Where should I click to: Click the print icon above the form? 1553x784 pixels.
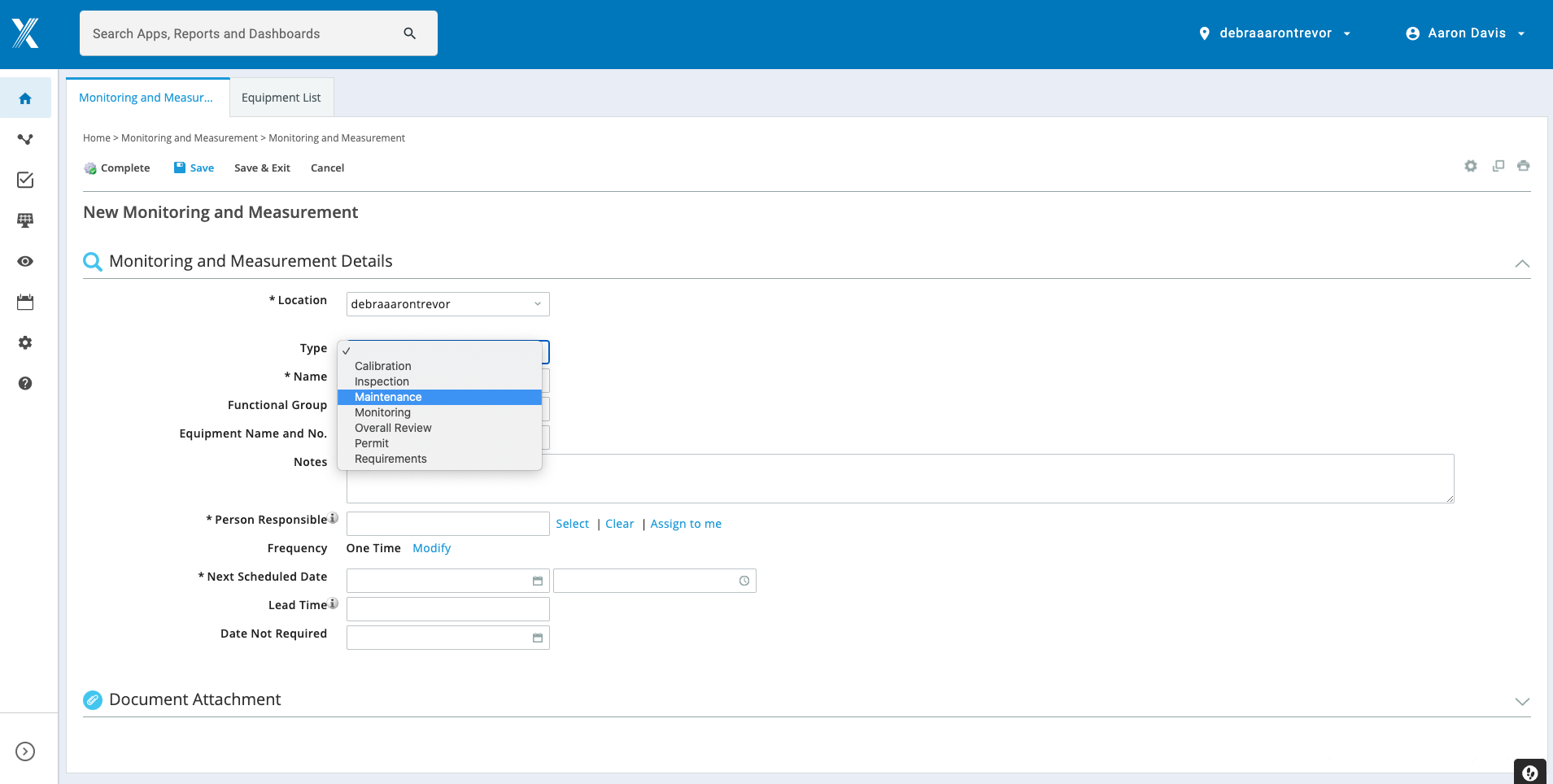click(1524, 166)
